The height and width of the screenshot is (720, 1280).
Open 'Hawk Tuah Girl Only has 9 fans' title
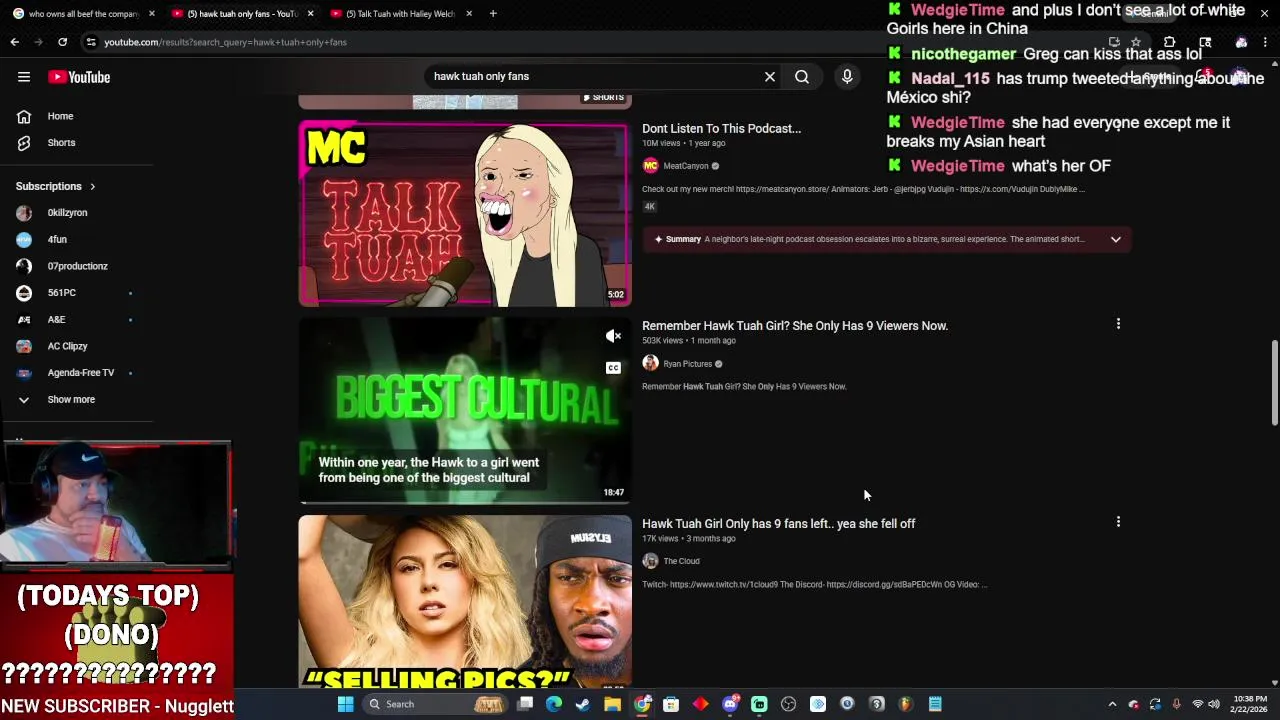click(x=778, y=523)
